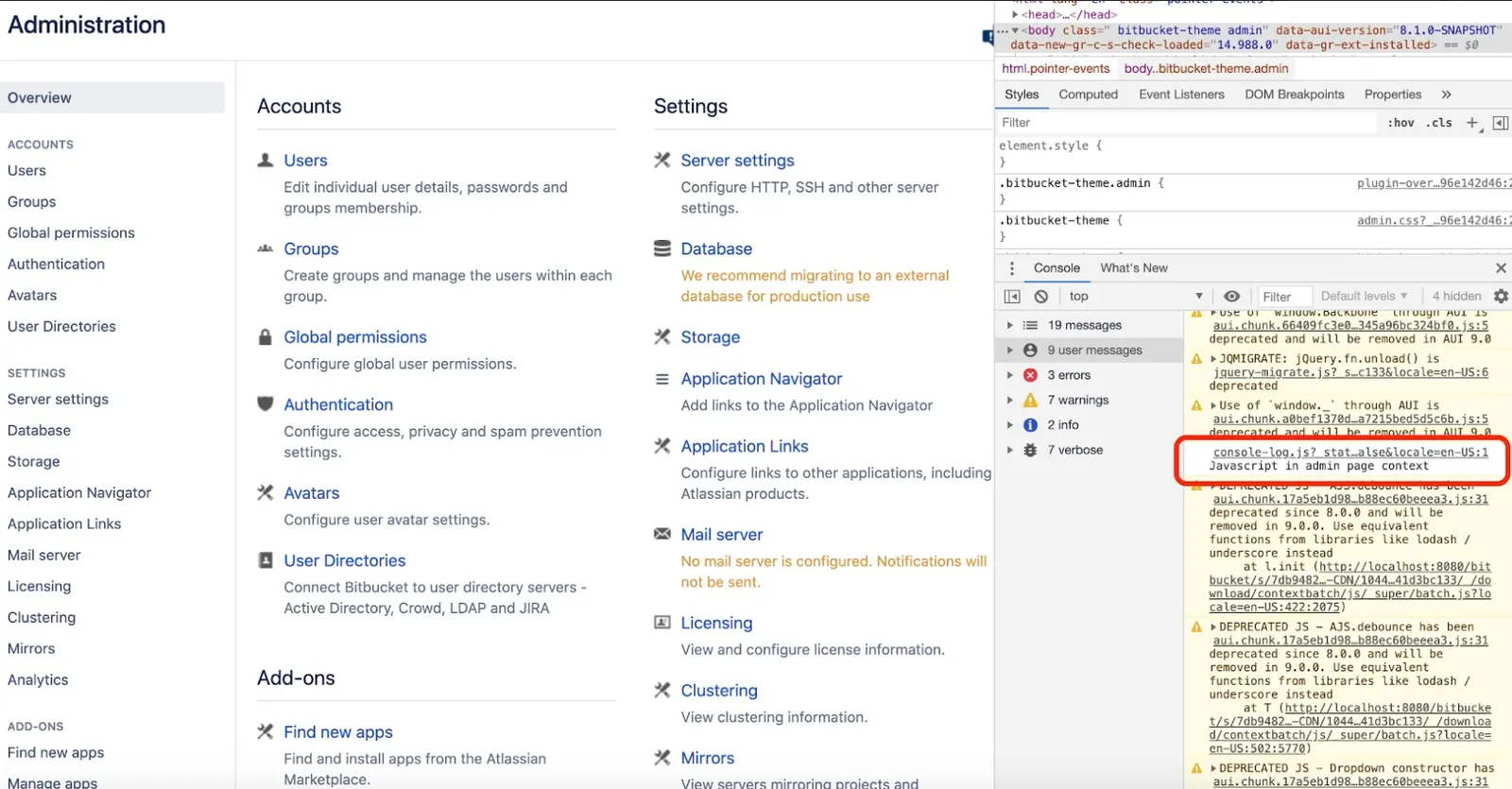Open console settings gear icon
1512x789 pixels.
tap(1501, 297)
